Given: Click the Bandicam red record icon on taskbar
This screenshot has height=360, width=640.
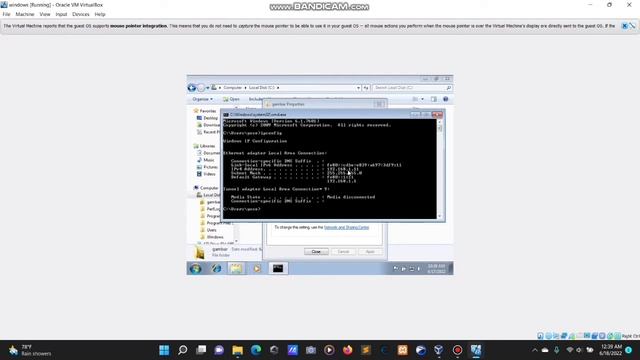Looking at the screenshot, I should 458,350.
